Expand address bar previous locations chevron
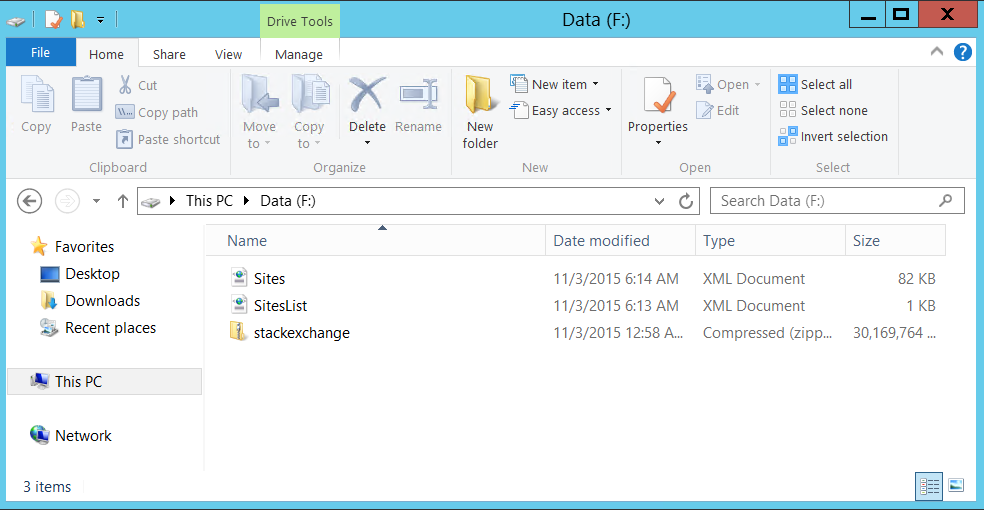 coord(659,201)
